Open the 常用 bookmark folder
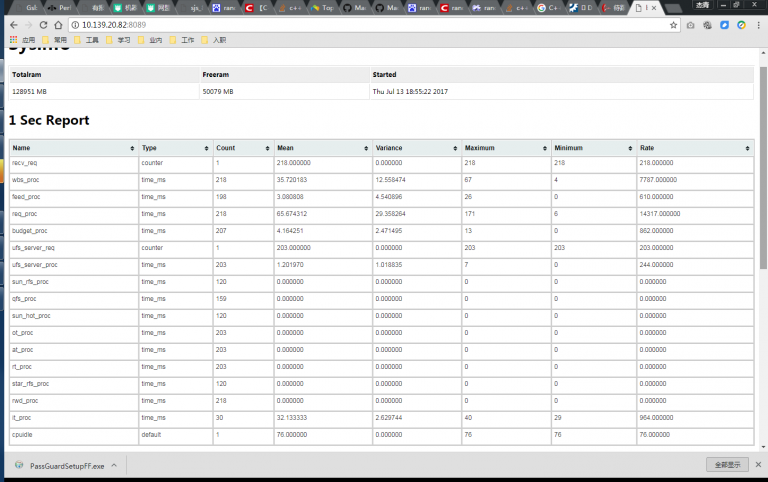Image resolution: width=768 pixels, height=482 pixels. tap(55, 40)
